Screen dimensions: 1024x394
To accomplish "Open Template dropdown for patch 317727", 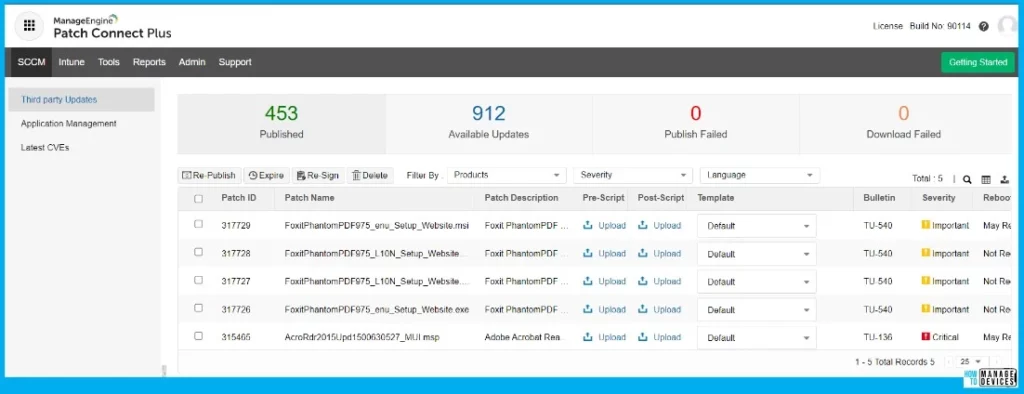I will tap(757, 282).
